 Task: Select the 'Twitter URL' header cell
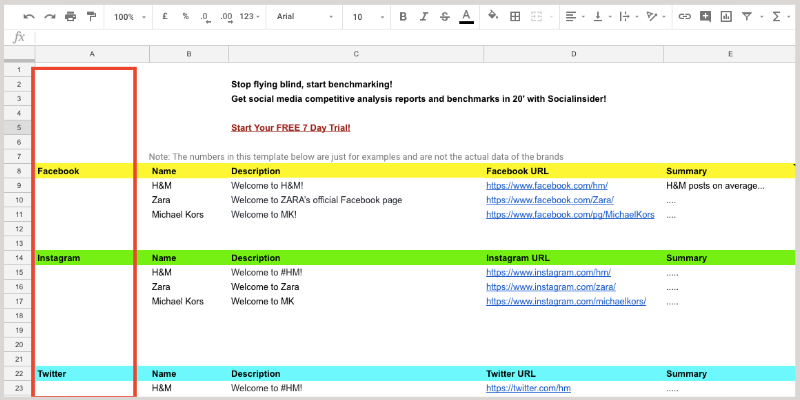click(573, 374)
